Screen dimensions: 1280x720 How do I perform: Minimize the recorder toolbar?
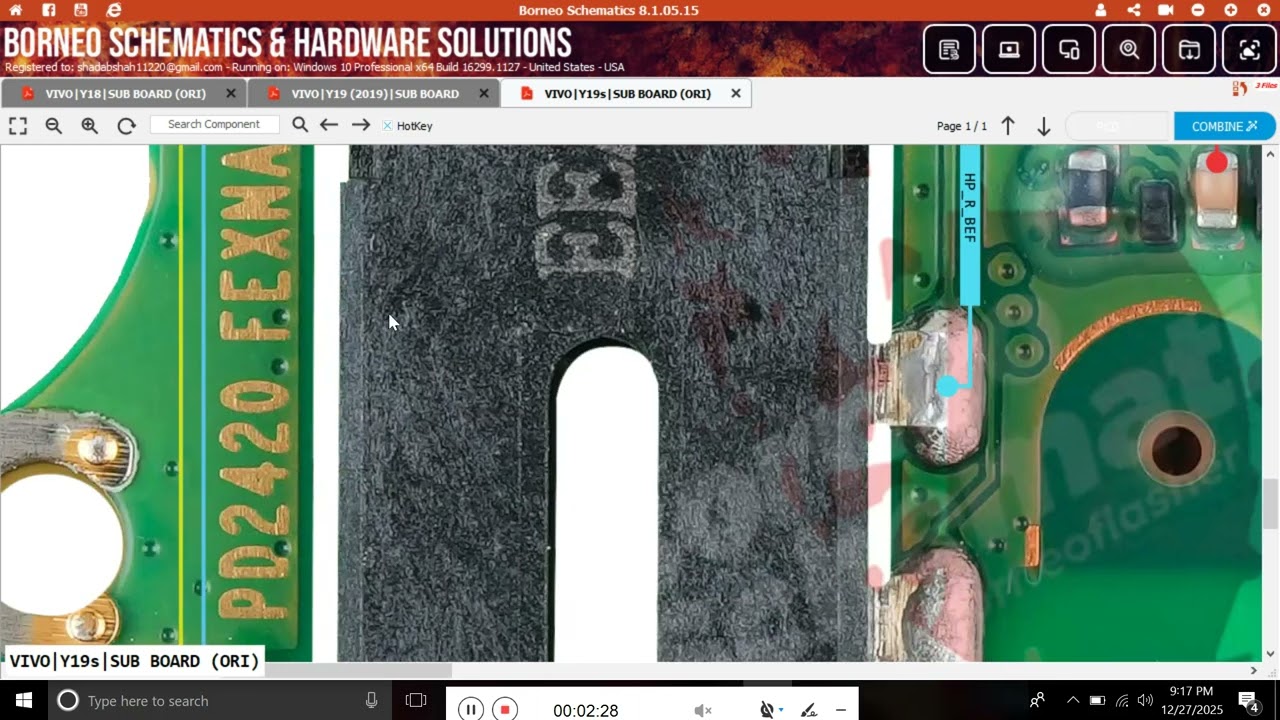[841, 710]
